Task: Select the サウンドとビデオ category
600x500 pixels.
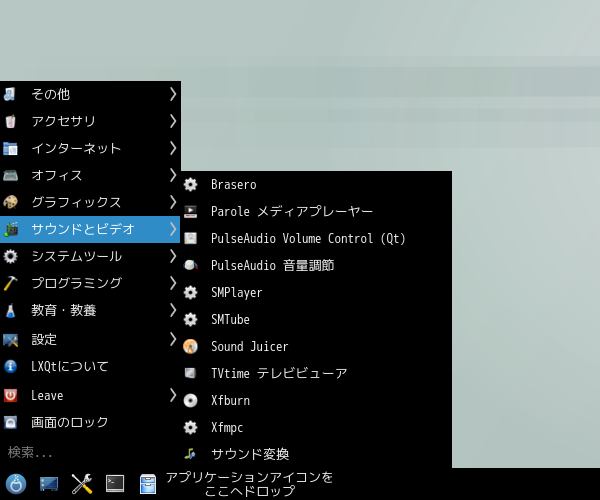Action: click(x=90, y=229)
